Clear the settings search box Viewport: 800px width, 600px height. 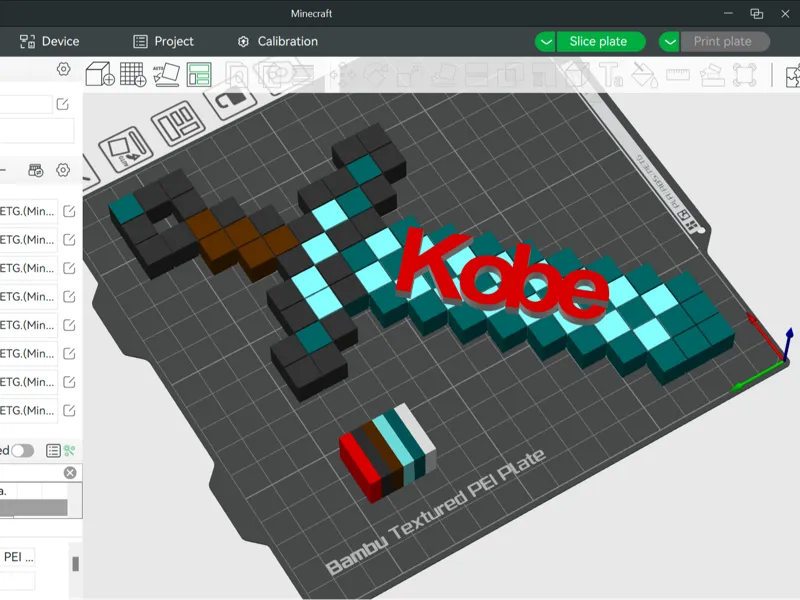tap(70, 472)
